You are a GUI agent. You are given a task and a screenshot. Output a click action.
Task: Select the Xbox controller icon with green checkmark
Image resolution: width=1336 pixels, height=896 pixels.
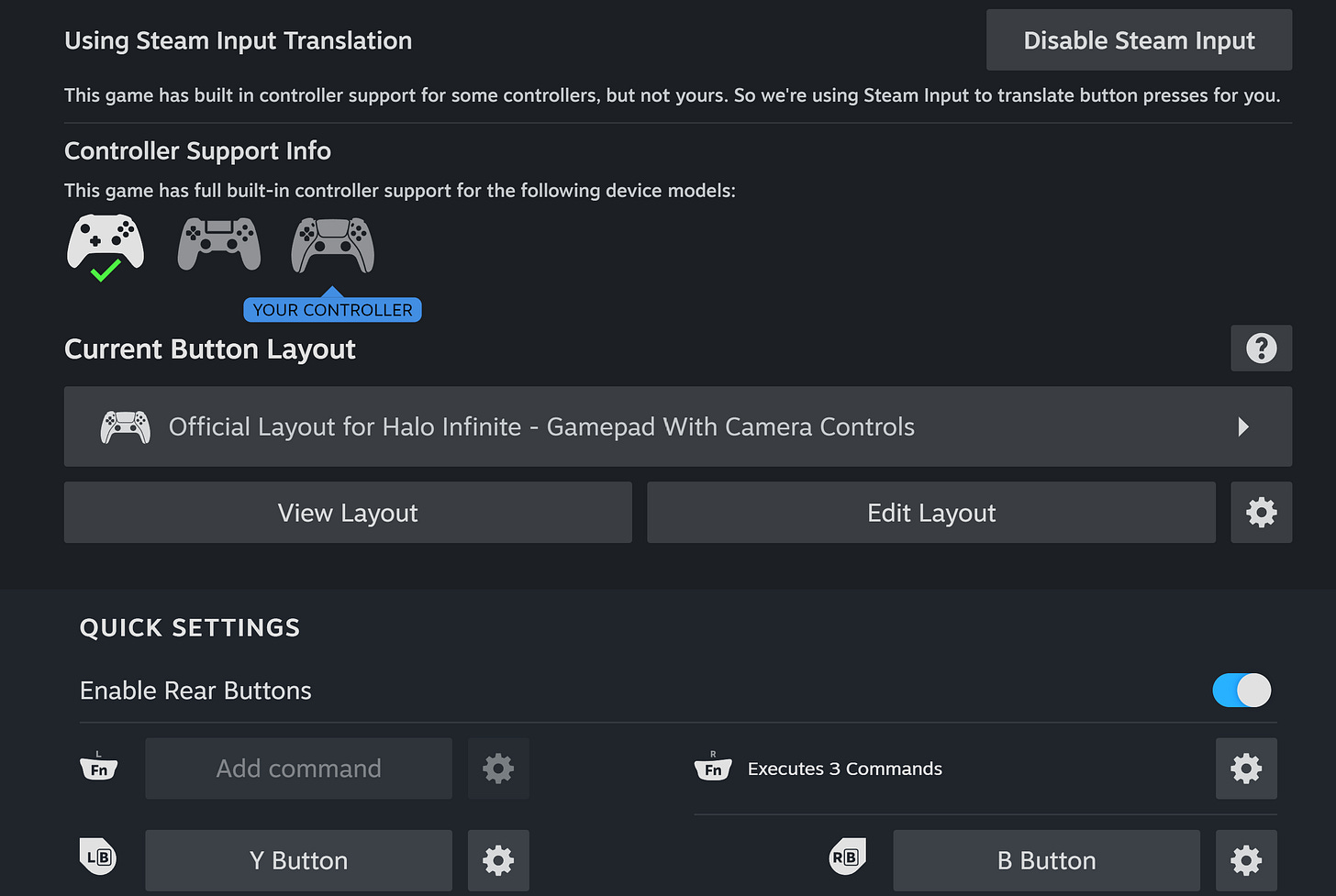click(105, 243)
